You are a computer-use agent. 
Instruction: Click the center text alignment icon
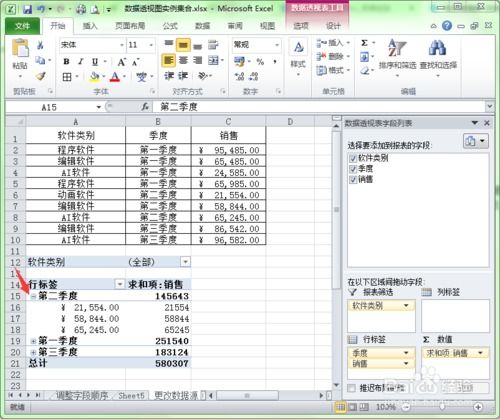pos(183,60)
